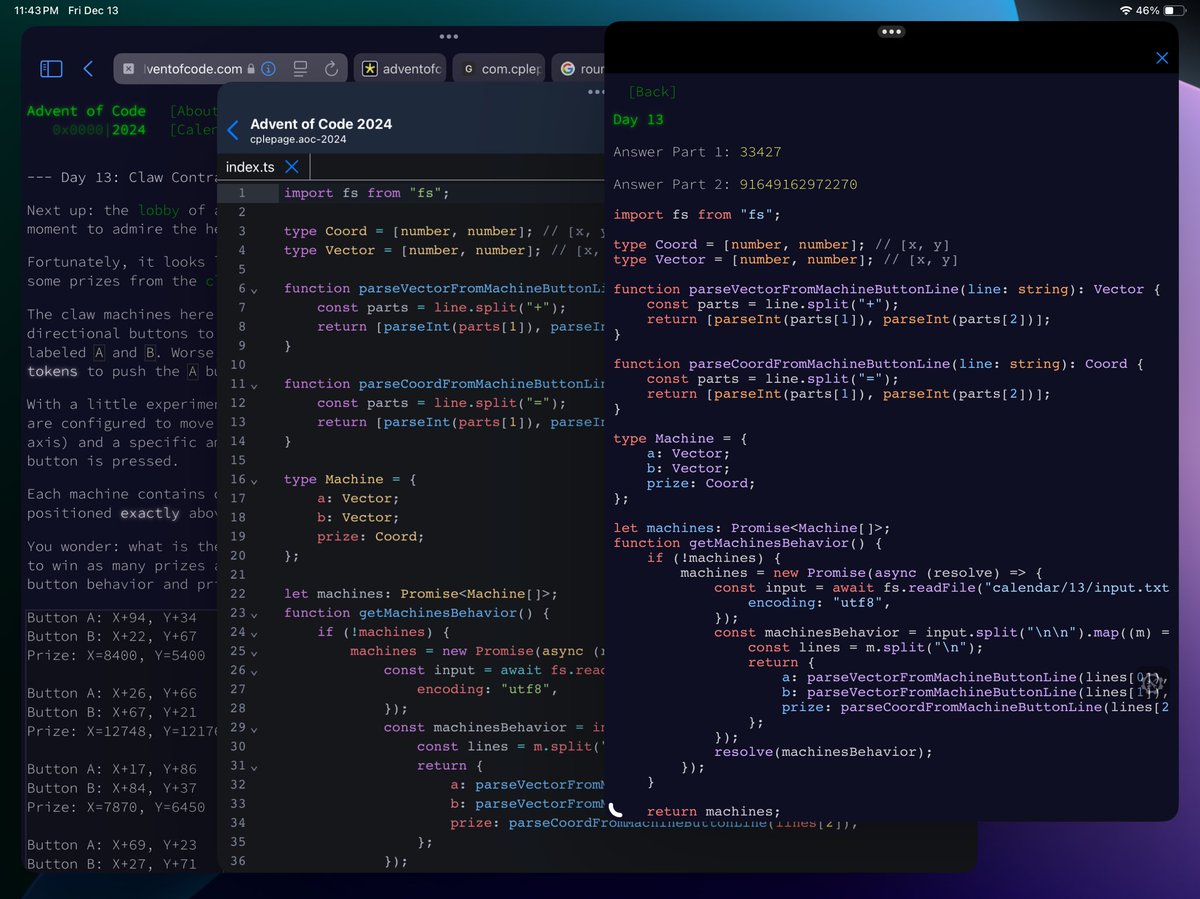The image size is (1200, 899).
Task: Click 'resolve(machinesBehavior);' in preview
Action: [823, 752]
